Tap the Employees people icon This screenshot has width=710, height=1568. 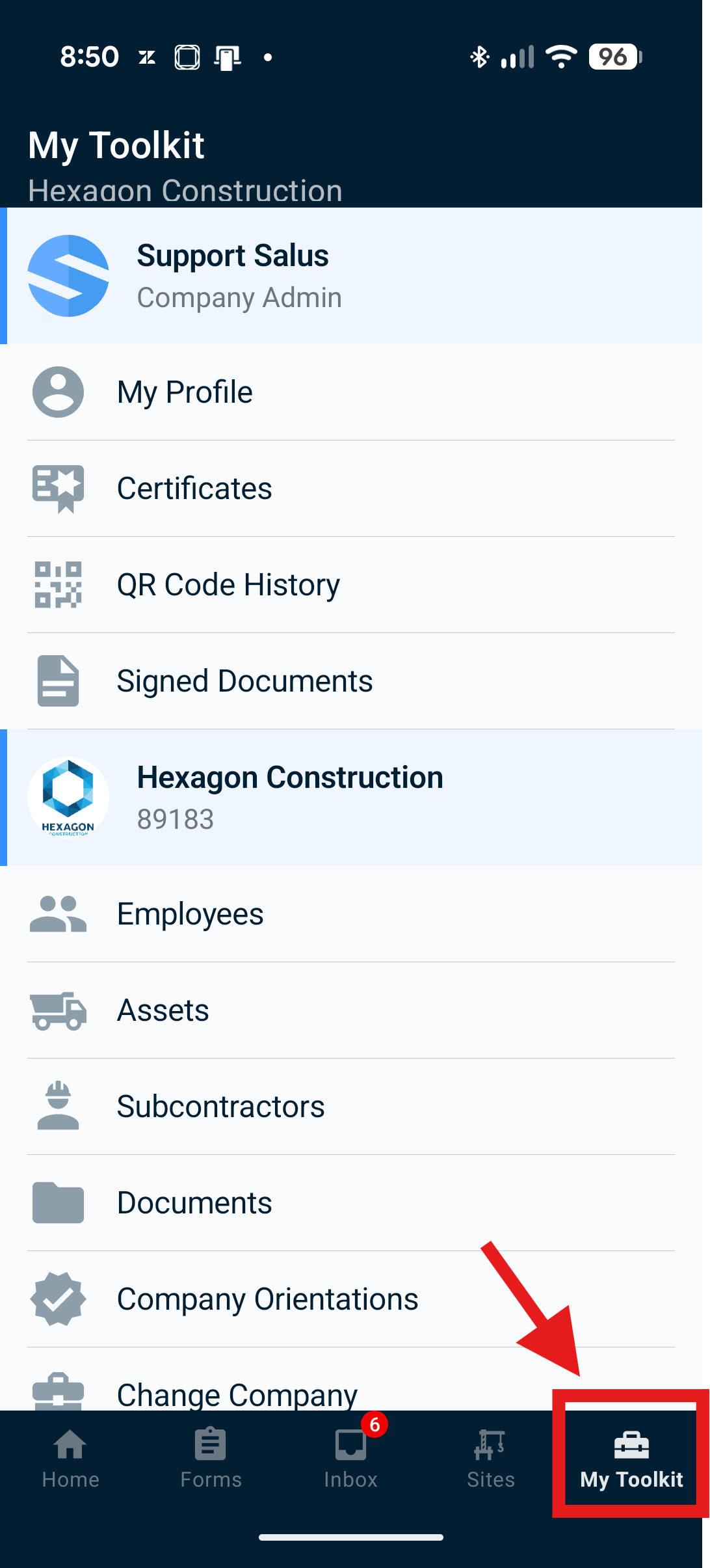point(58,913)
